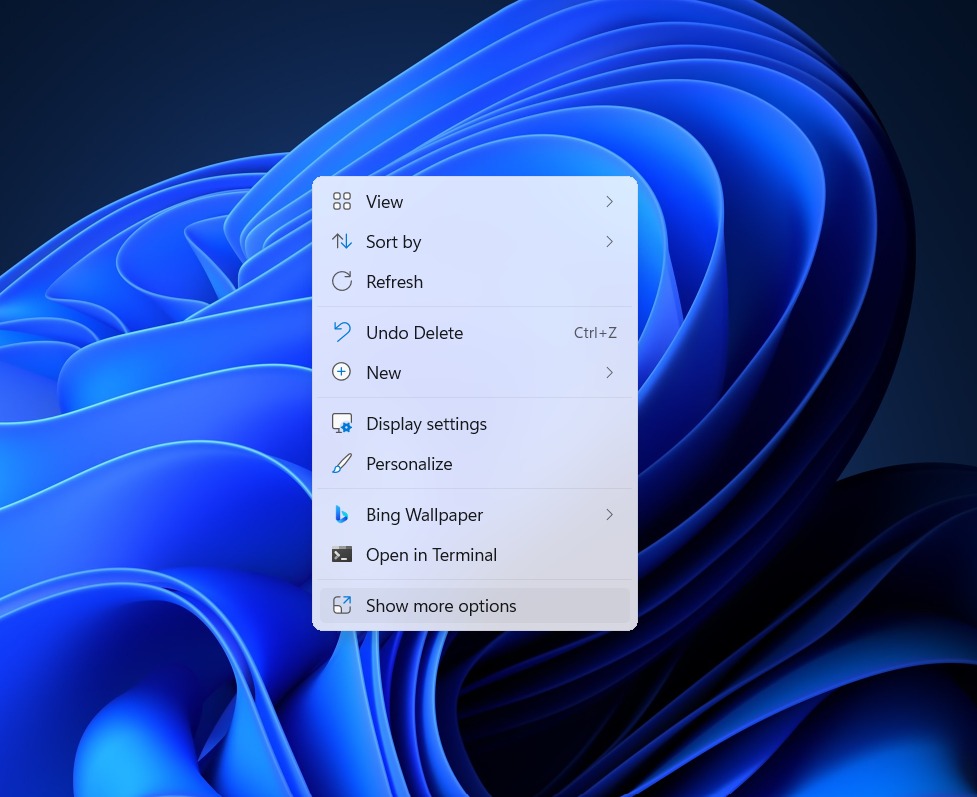Choose the Sort by menu entry
This screenshot has width=977, height=797.
tap(475, 241)
